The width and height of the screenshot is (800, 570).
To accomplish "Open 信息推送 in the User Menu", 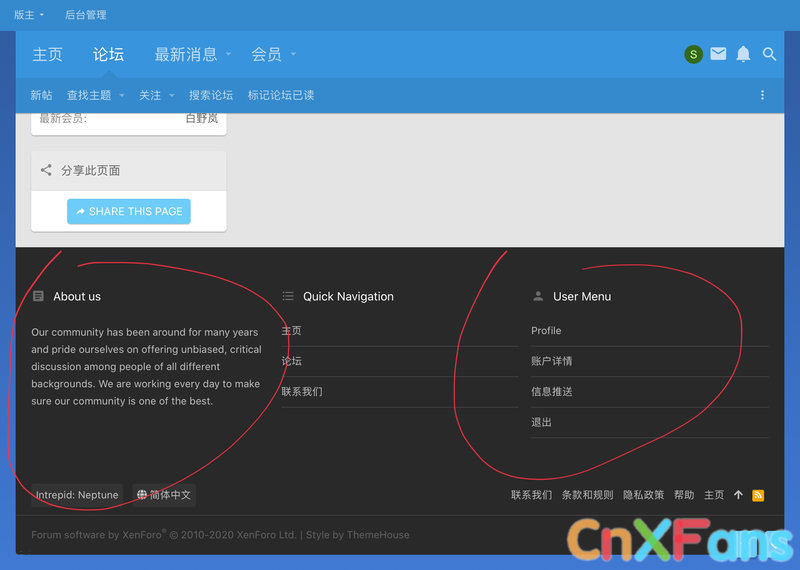I will [x=552, y=392].
